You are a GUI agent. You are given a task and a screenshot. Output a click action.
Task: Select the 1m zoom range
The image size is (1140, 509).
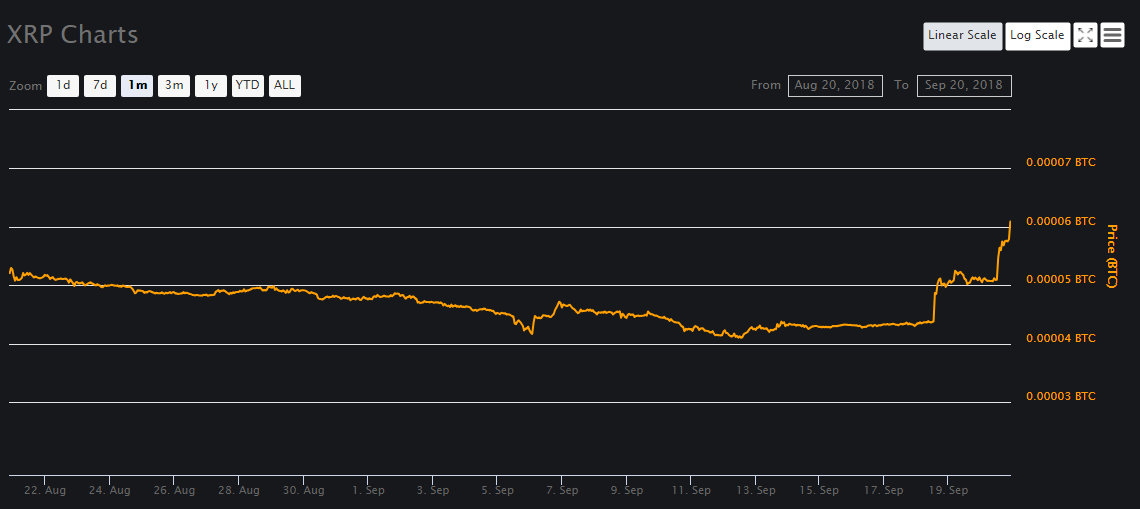[x=137, y=86]
